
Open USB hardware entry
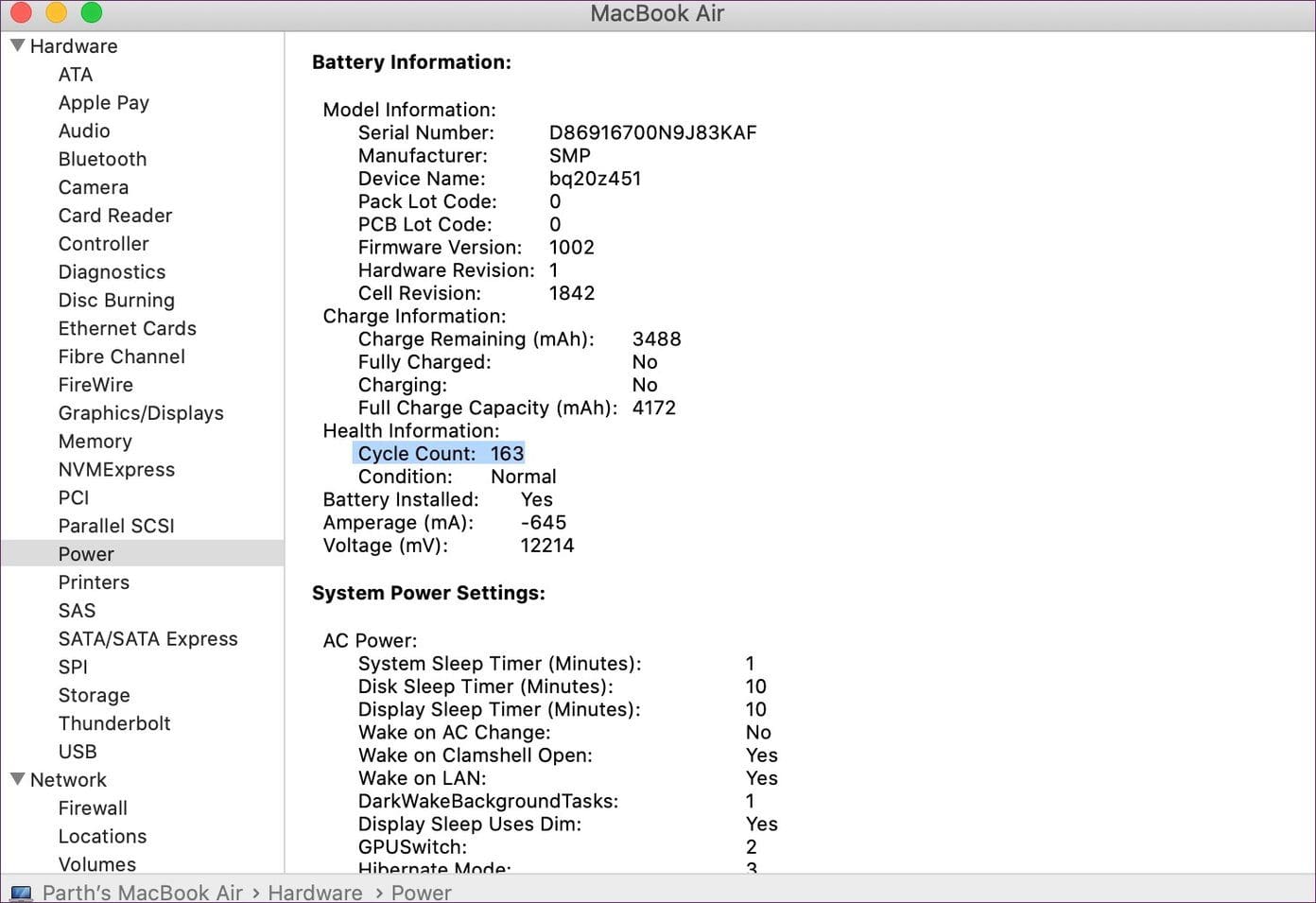(78, 752)
